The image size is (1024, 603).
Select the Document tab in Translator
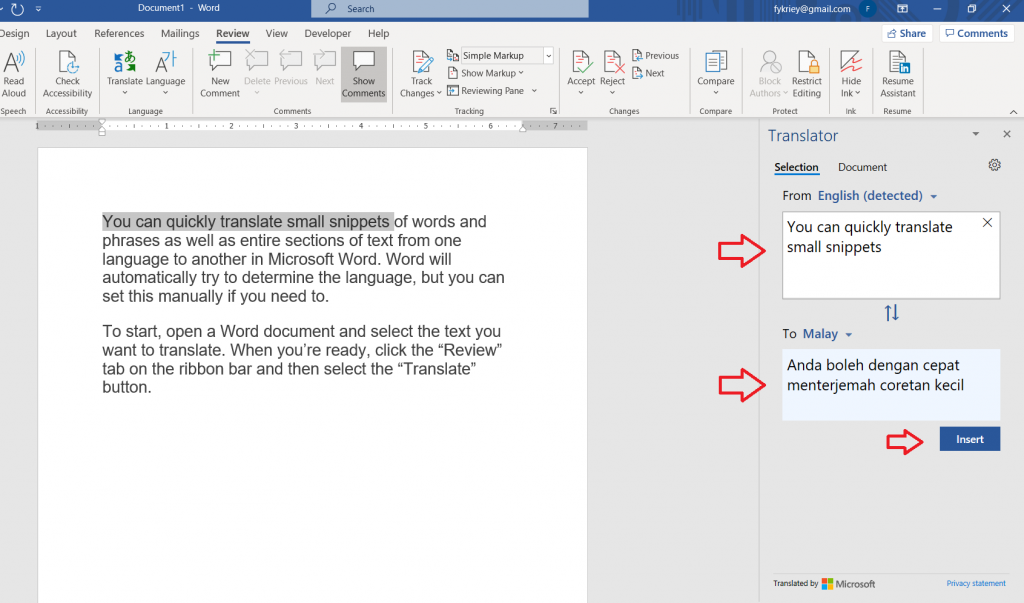[862, 167]
